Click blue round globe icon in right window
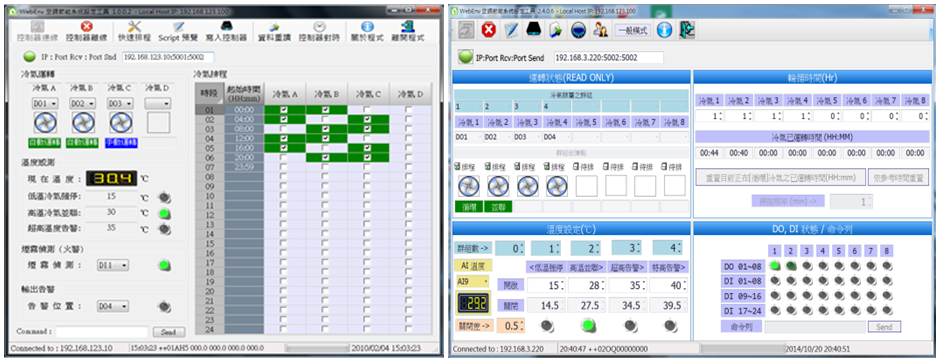Image resolution: width=940 pixels, height=360 pixels. tap(578, 30)
